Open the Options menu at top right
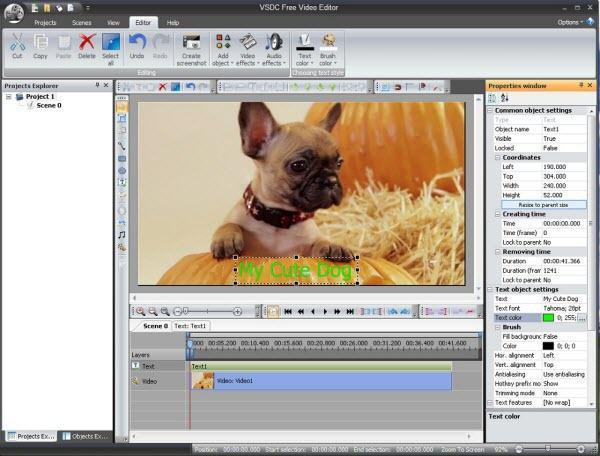This screenshot has height=456, width=600. (569, 21)
